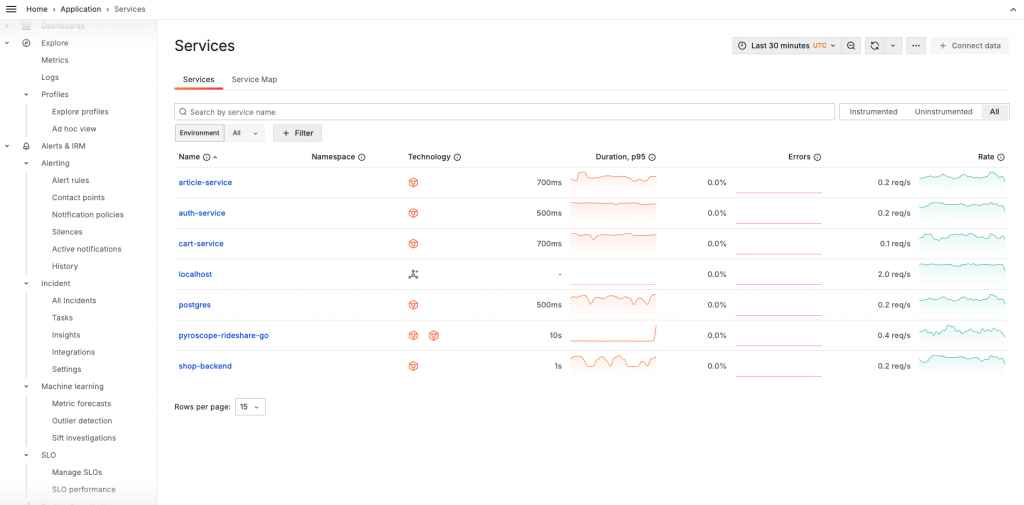The width and height of the screenshot is (1024, 505).
Task: Collapse the Alerts & IRM section
Action: (x=7, y=146)
